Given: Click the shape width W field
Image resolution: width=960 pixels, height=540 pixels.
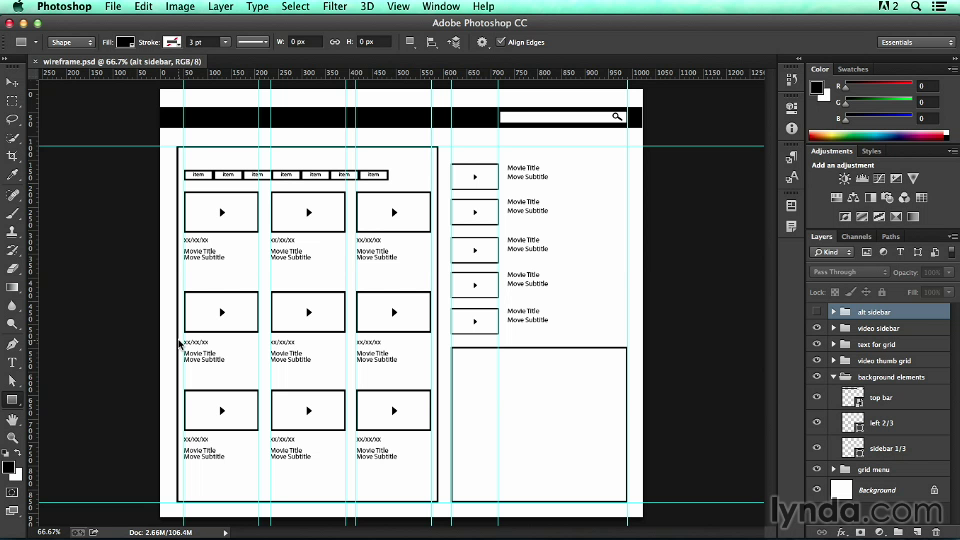Looking at the screenshot, I should pos(305,42).
